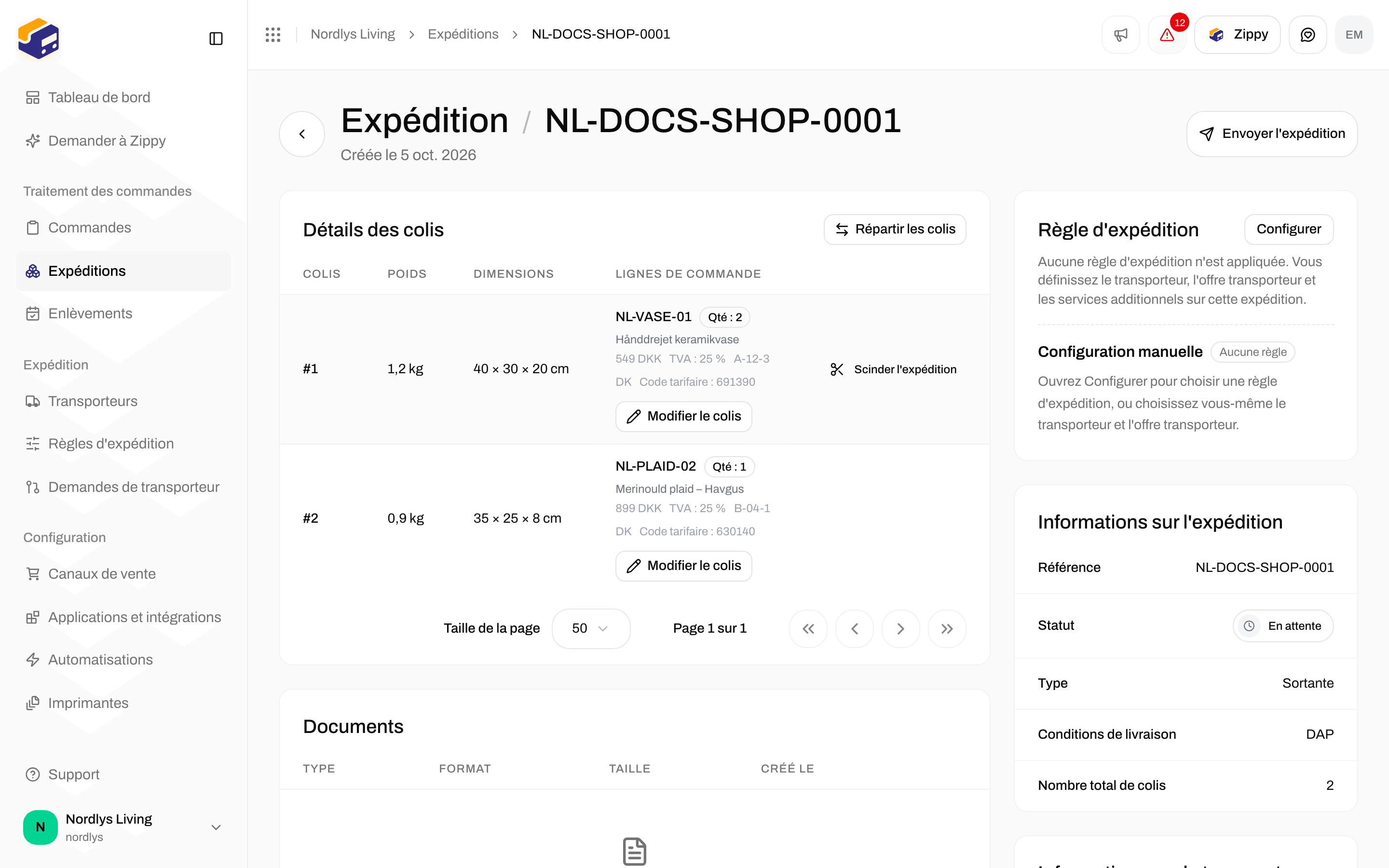
Task: Click the clipboard icon for Commandes
Action: pos(33,228)
